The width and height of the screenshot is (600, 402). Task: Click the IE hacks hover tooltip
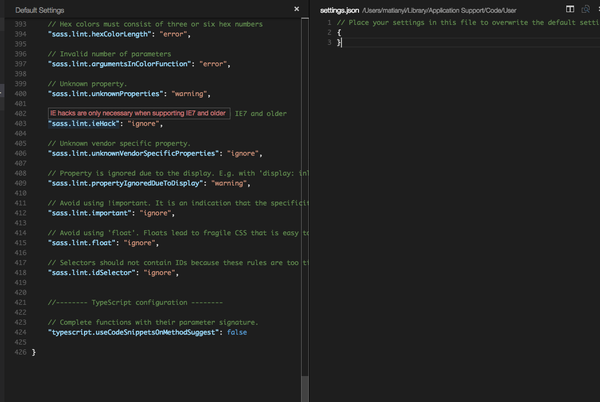click(139, 113)
